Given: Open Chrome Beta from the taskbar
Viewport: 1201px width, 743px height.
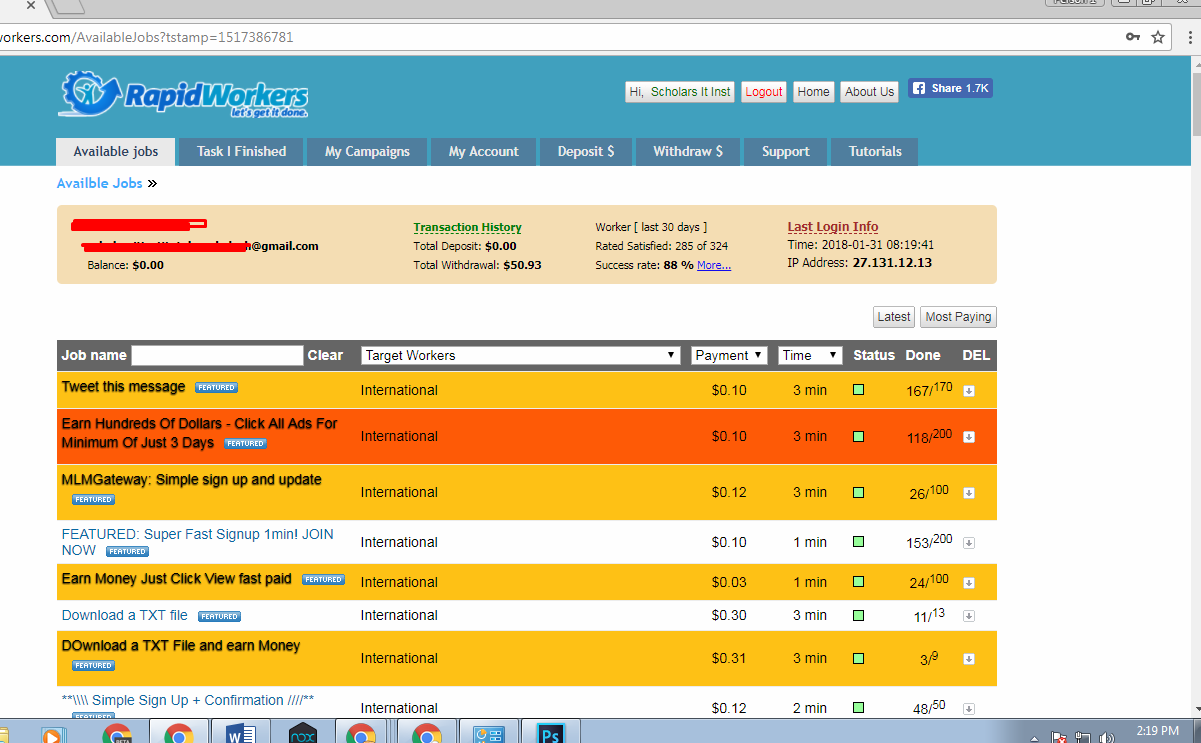Looking at the screenshot, I should pos(117,735).
